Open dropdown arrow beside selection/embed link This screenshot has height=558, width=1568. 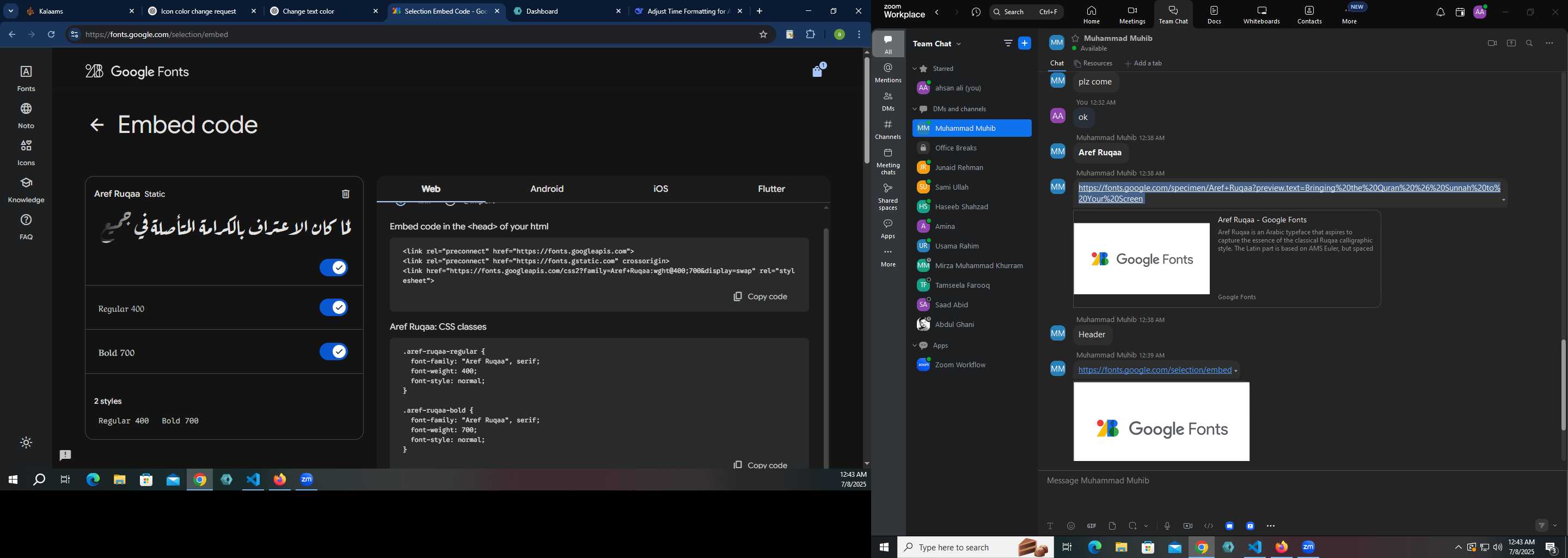pyautogui.click(x=1236, y=371)
